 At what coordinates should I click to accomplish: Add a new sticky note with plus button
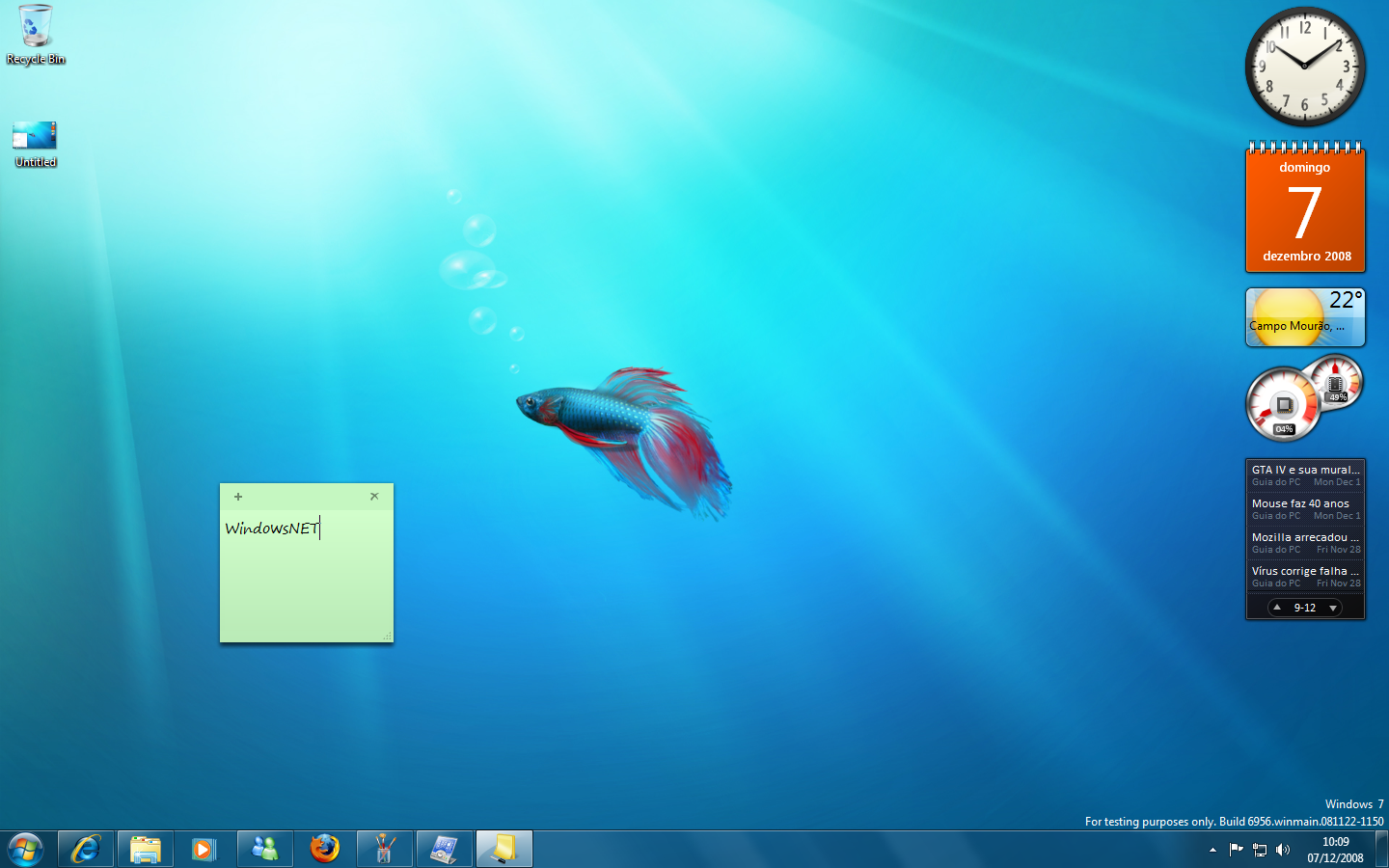[x=238, y=497]
